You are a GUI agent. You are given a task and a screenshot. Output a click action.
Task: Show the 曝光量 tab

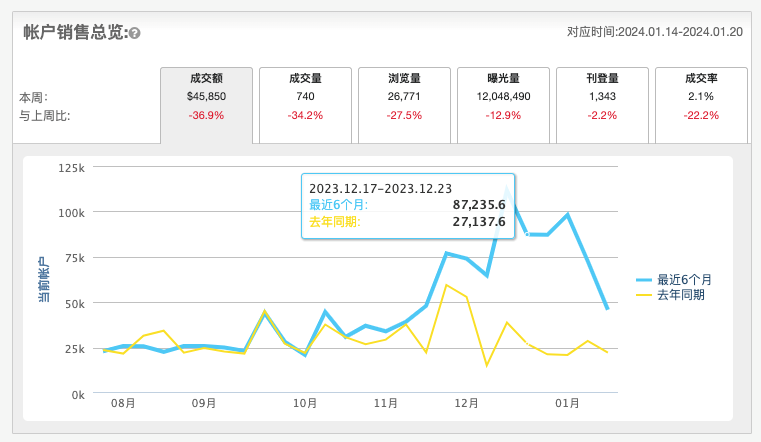(x=503, y=105)
